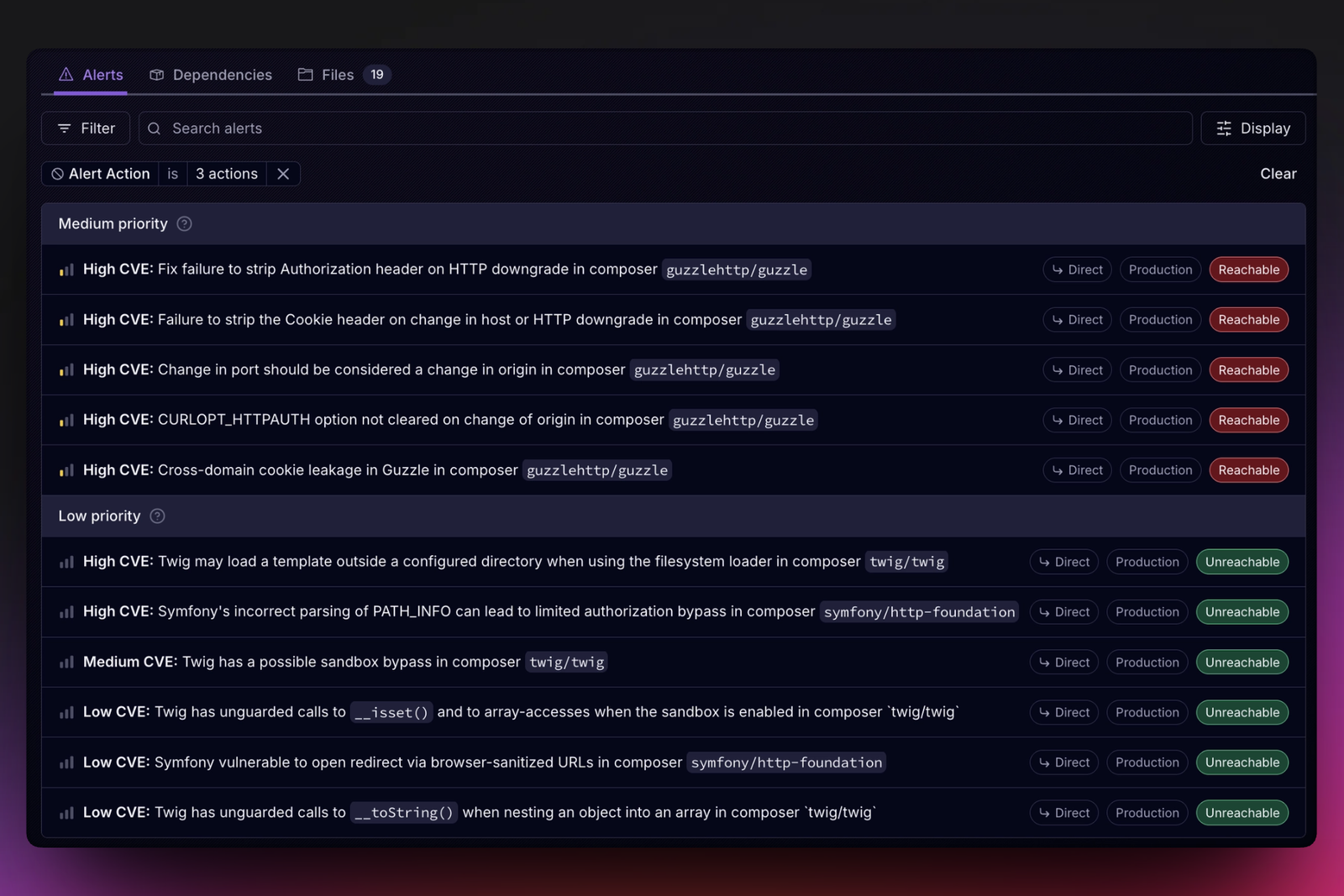This screenshot has width=1344, height=896.
Task: Open the Filter menu
Action: [86, 128]
